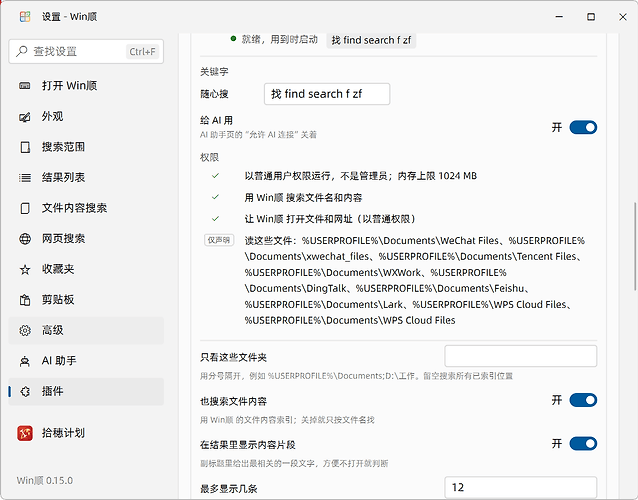Select 结果列表 in the sidebar
638x500 pixels.
pos(86,177)
